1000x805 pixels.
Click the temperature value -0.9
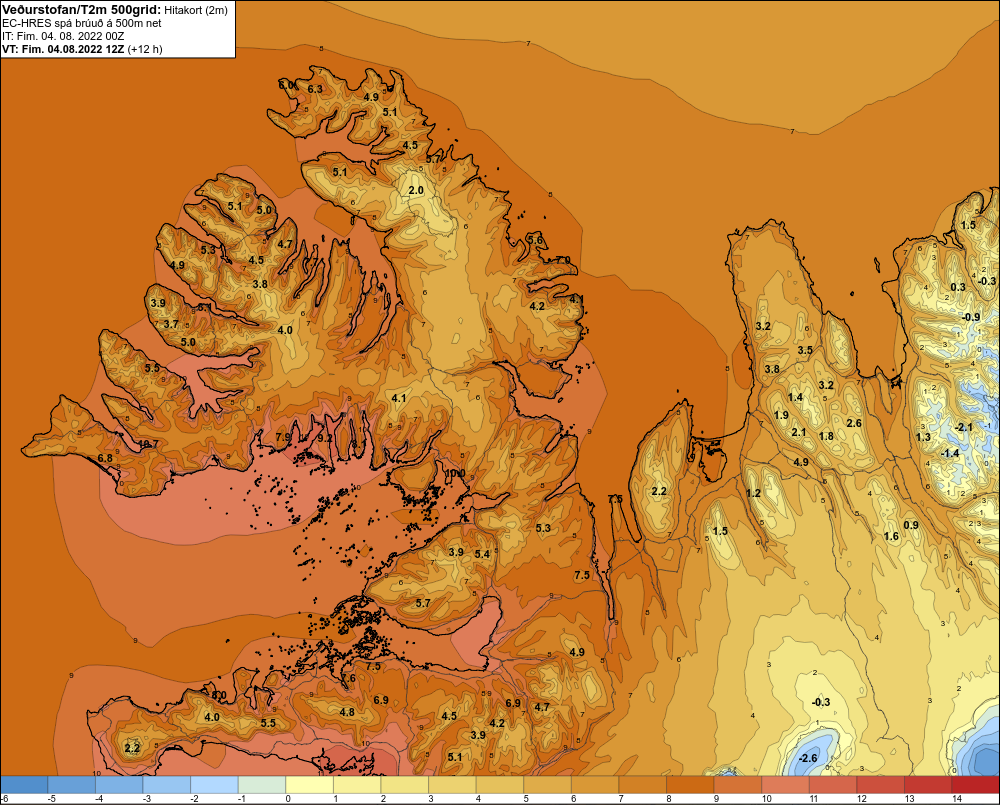pos(971,317)
